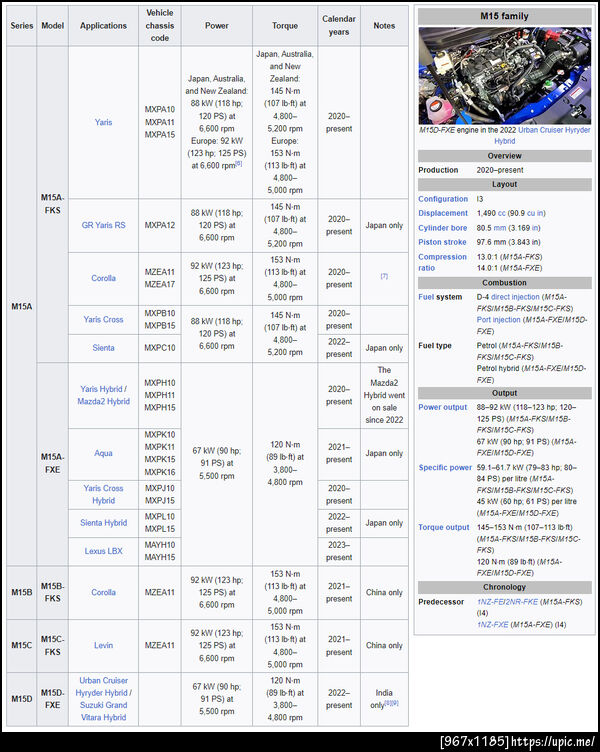Click the Vehicle chassis code header
The width and height of the screenshot is (600, 752).
pyautogui.click(x=160, y=26)
